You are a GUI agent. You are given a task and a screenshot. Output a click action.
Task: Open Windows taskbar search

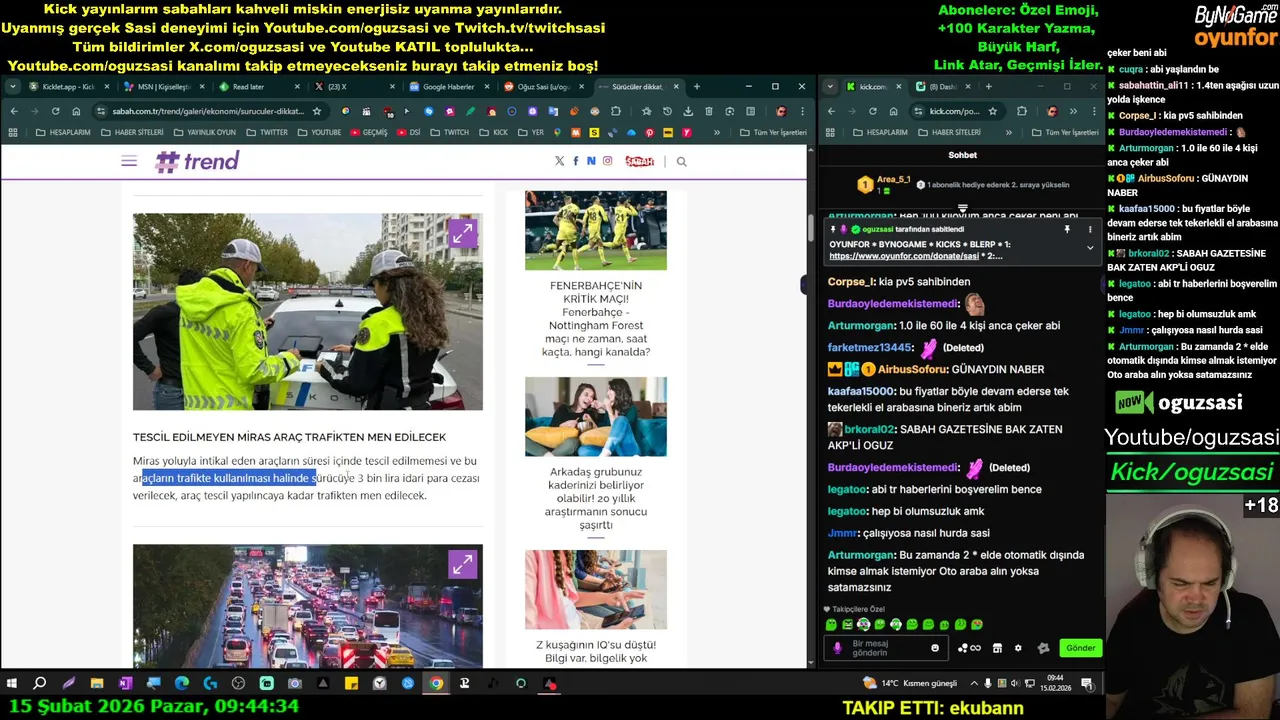[40, 684]
